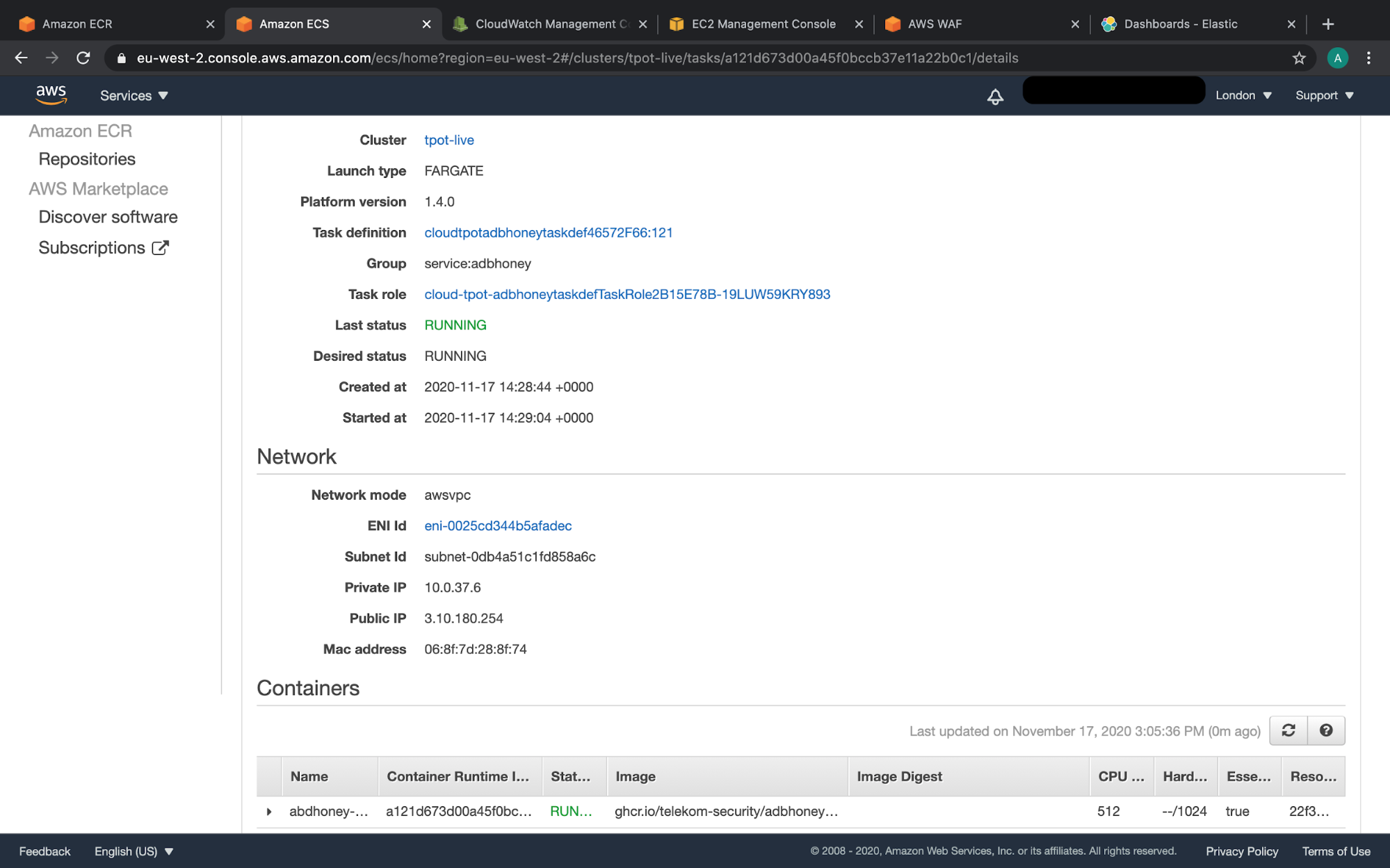
Task: Open Repositories in sidebar
Action: click(87, 159)
